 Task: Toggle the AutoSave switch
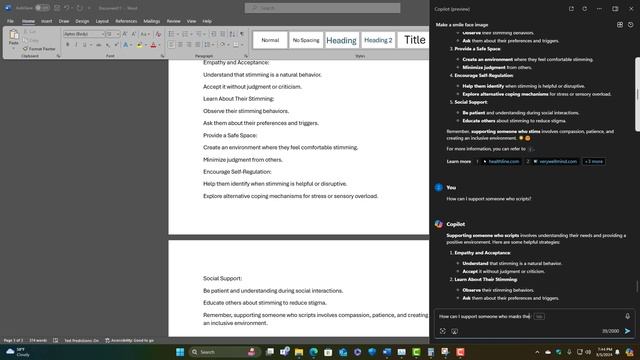pos(42,8)
